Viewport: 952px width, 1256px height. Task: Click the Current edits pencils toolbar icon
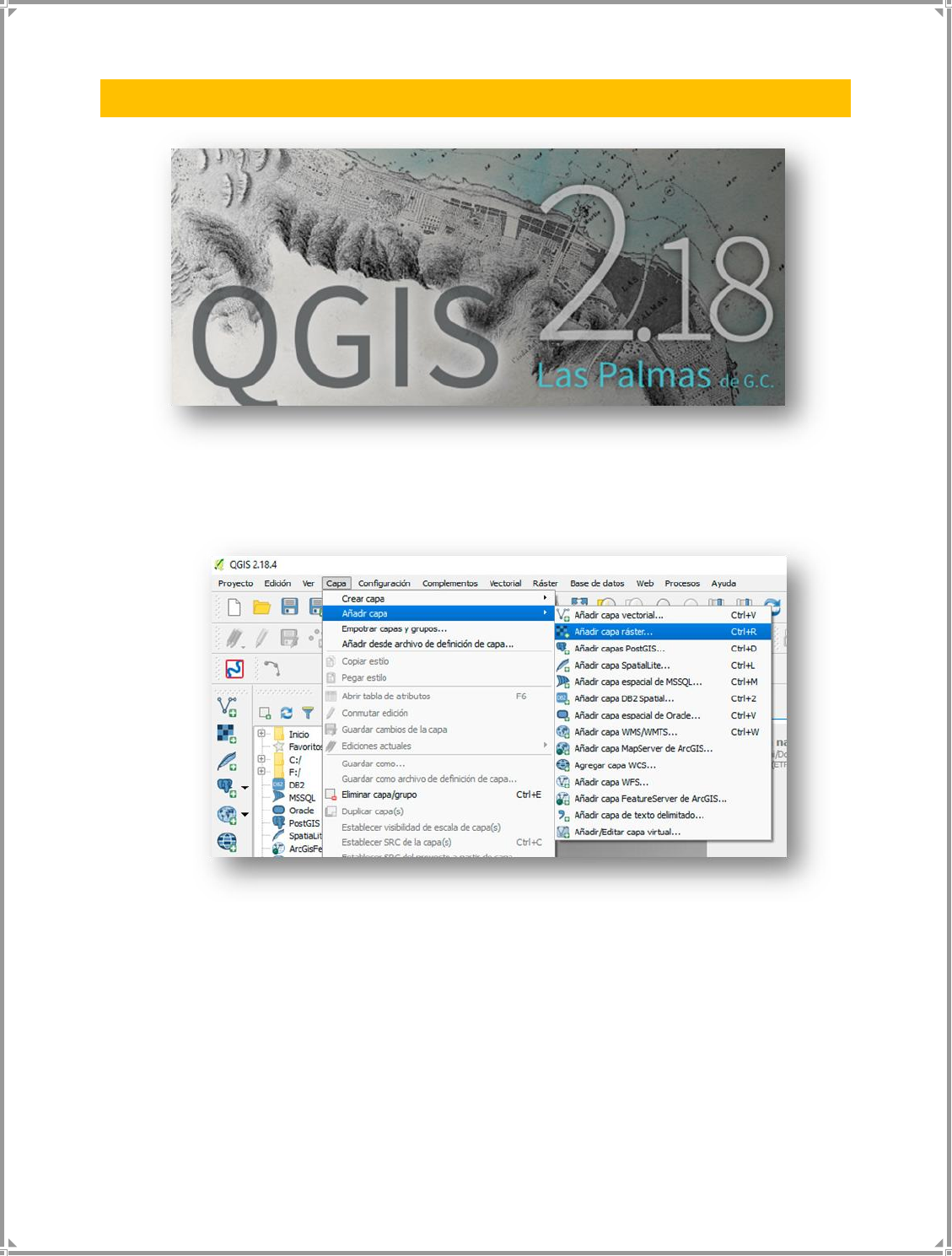point(234,639)
